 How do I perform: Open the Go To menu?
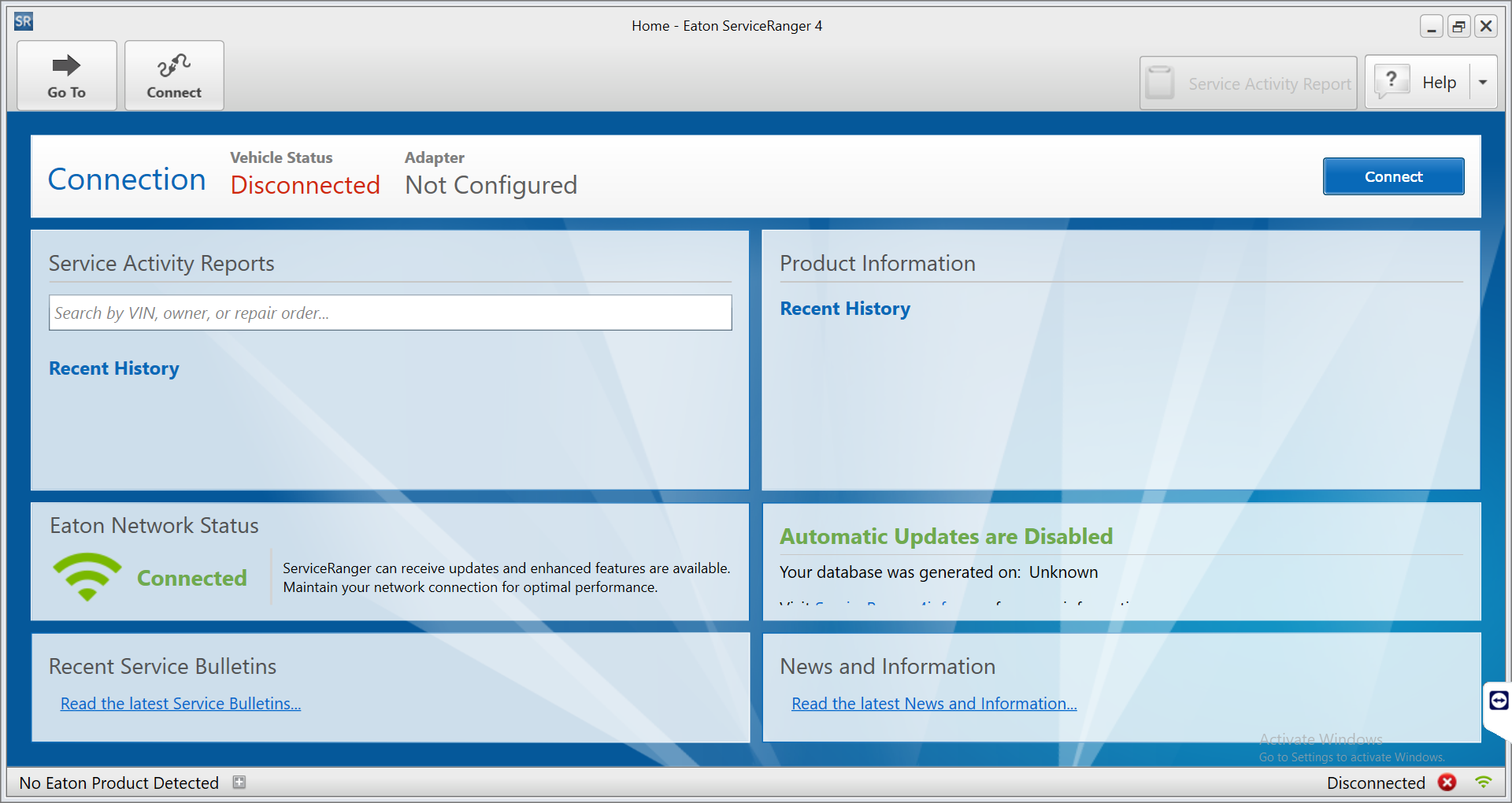click(67, 76)
